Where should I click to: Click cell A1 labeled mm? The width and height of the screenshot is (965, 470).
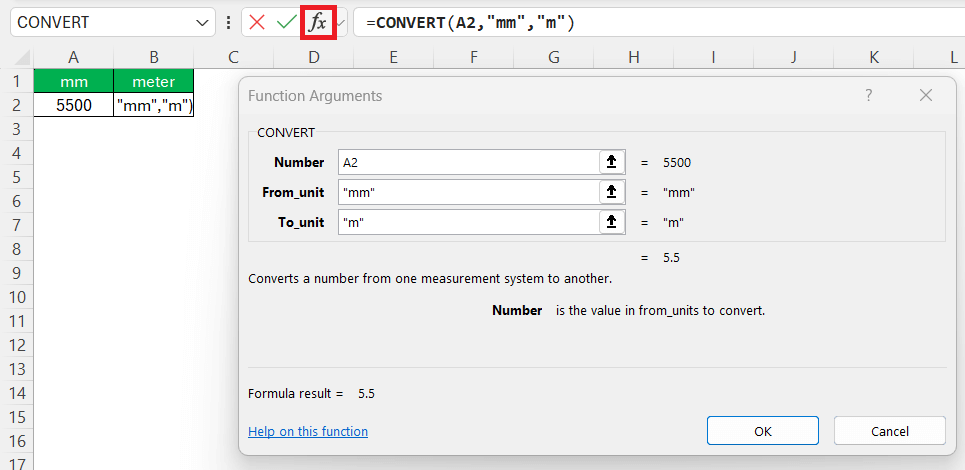(74, 81)
